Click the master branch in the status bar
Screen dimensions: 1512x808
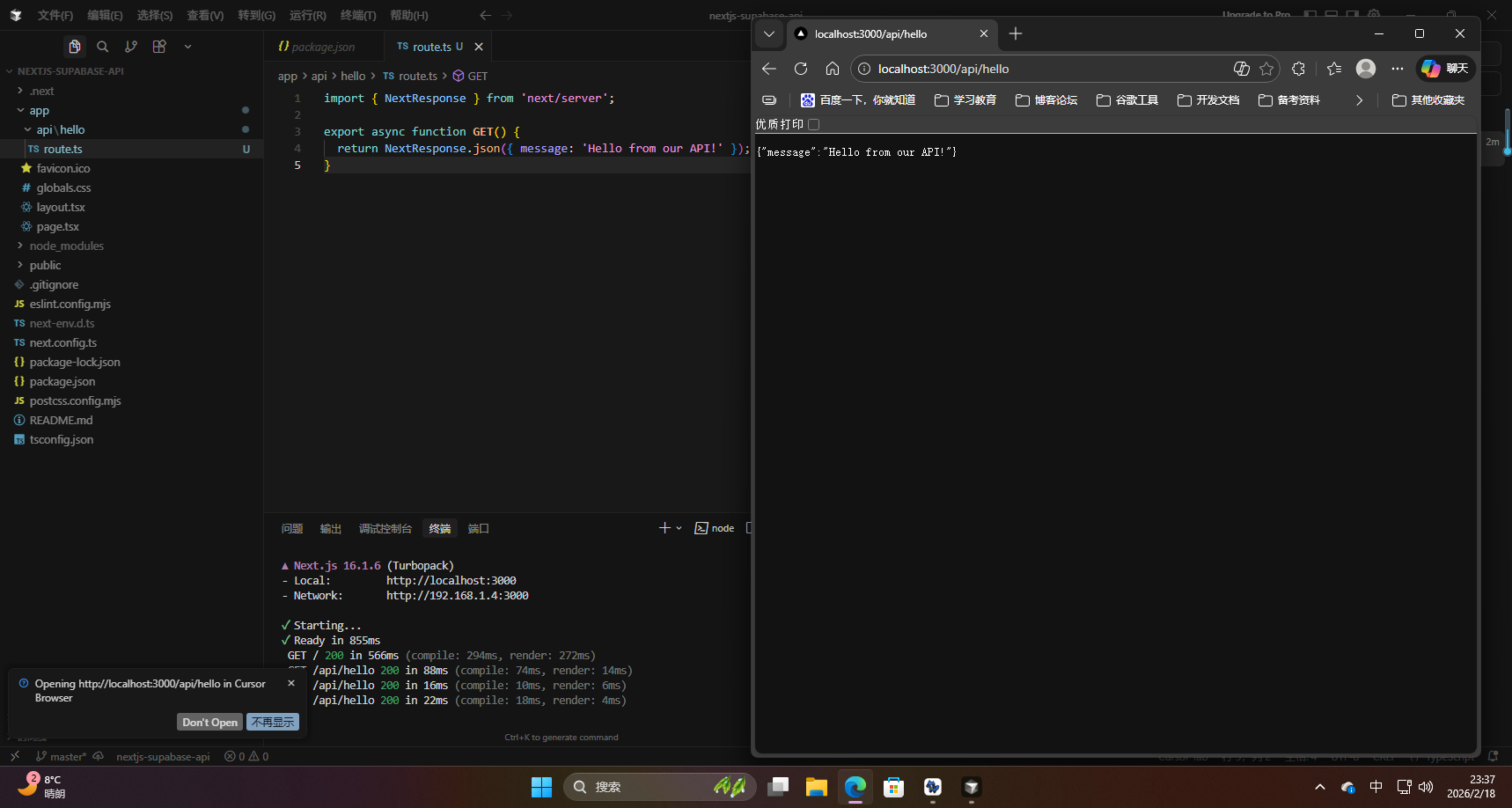click(61, 756)
